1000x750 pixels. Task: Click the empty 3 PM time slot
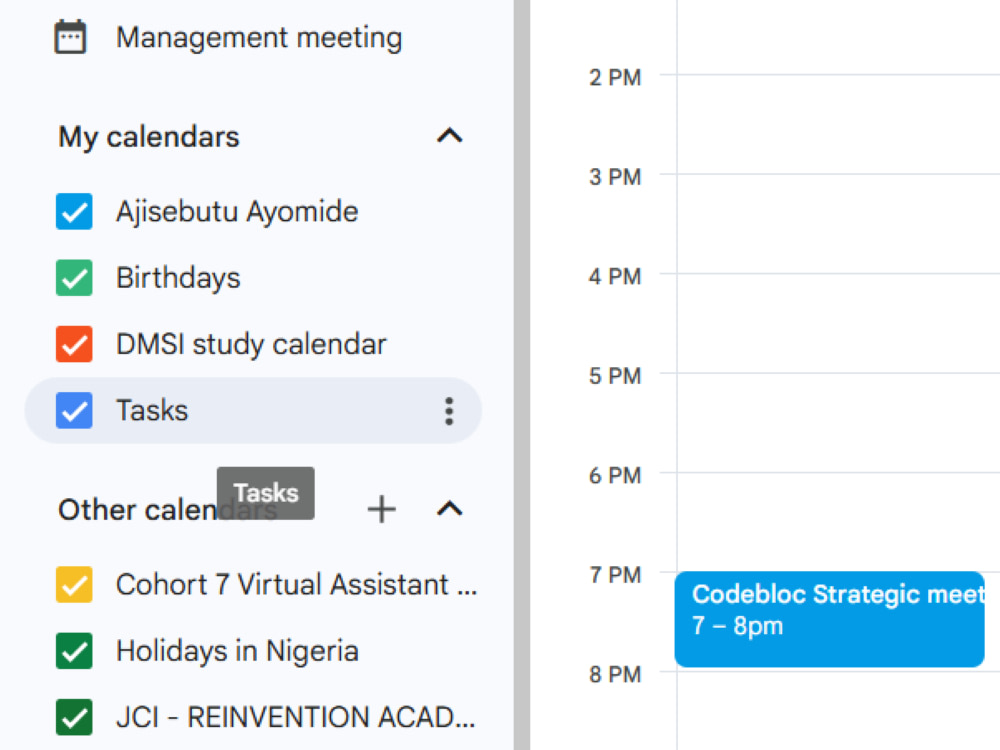(x=838, y=223)
